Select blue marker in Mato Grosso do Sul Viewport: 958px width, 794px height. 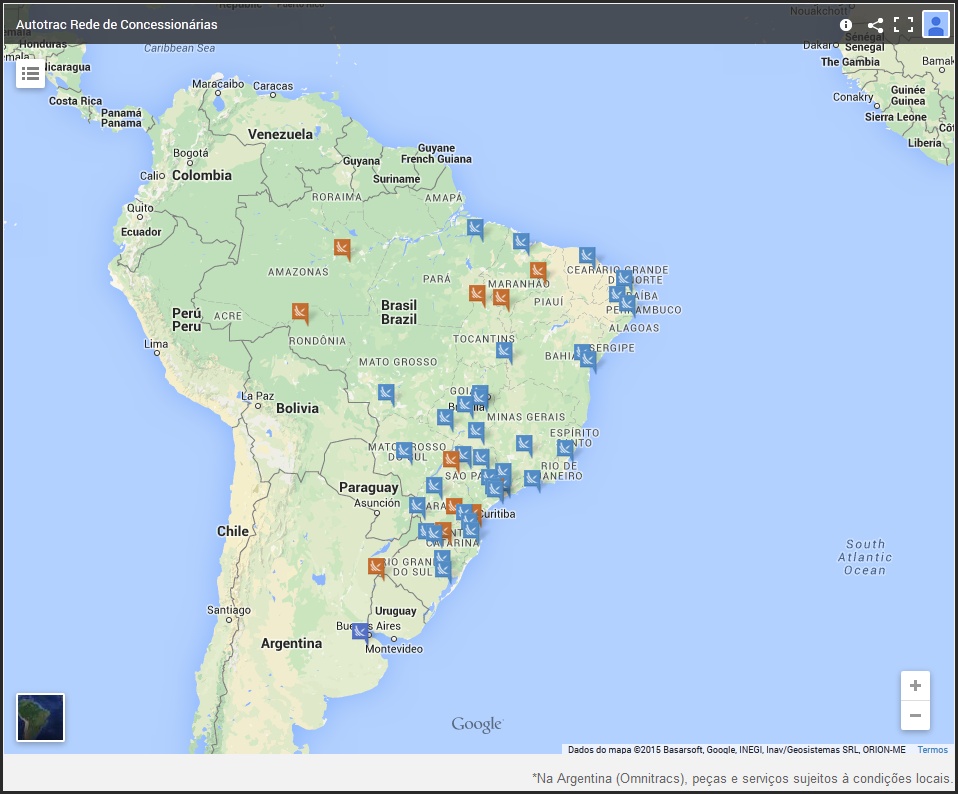(404, 451)
